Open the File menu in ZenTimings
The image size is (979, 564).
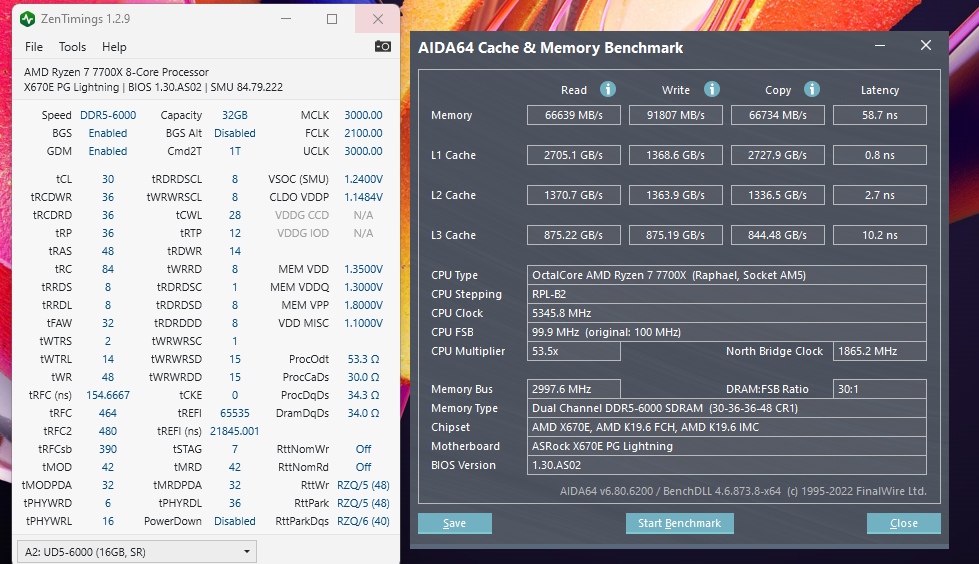(x=34, y=47)
